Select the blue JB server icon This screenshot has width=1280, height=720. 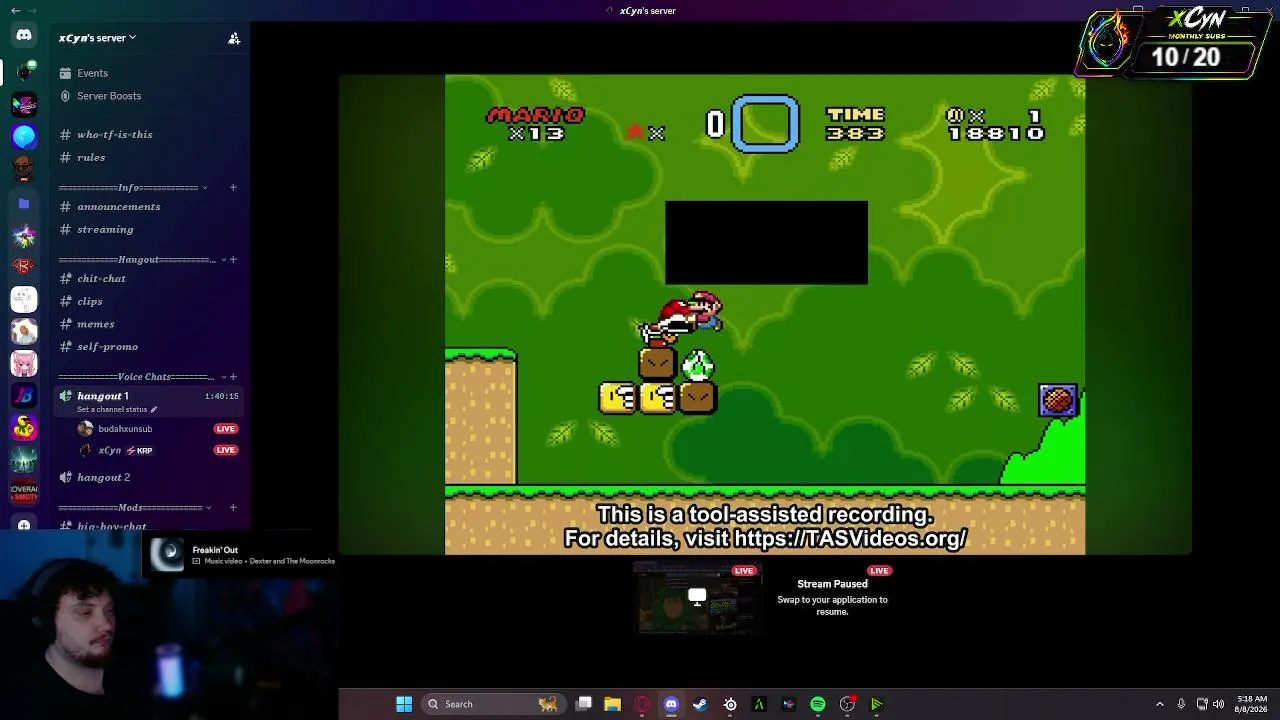(x=24, y=396)
